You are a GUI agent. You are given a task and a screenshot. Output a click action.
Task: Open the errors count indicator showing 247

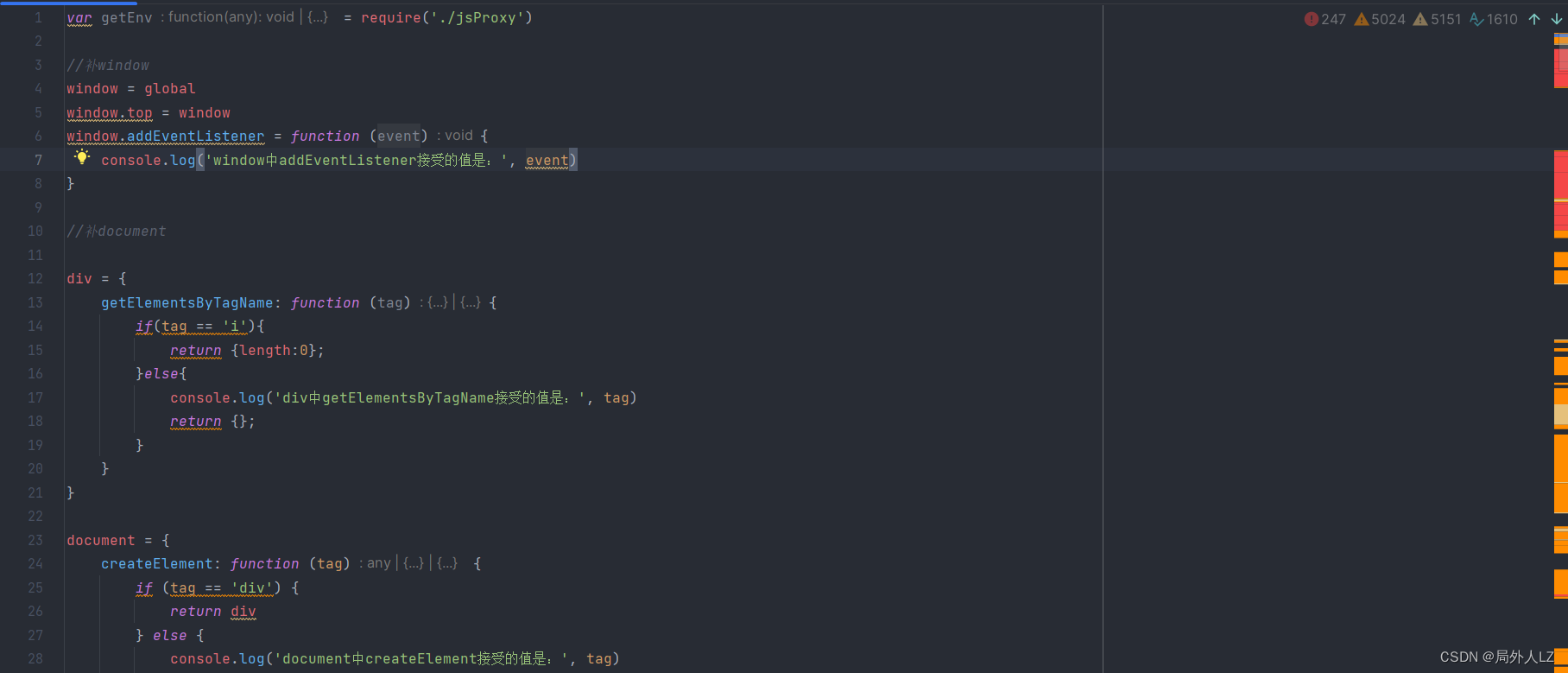[1325, 19]
